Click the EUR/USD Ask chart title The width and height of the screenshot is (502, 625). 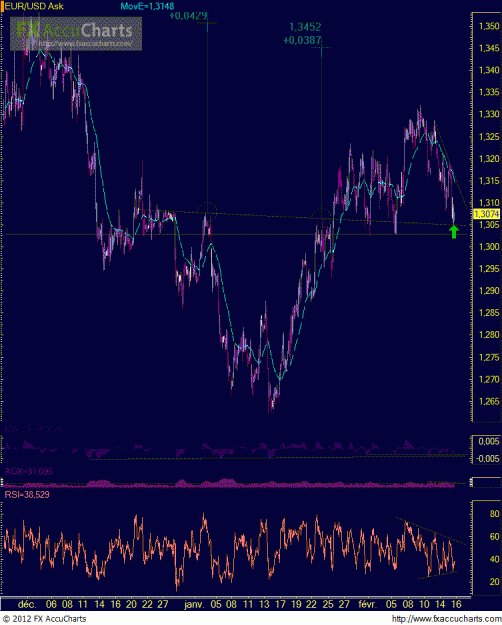click(34, 6)
